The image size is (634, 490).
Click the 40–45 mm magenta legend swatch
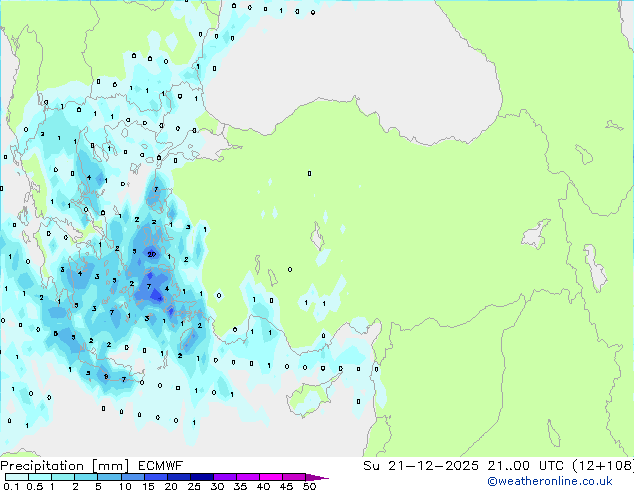click(x=271, y=477)
